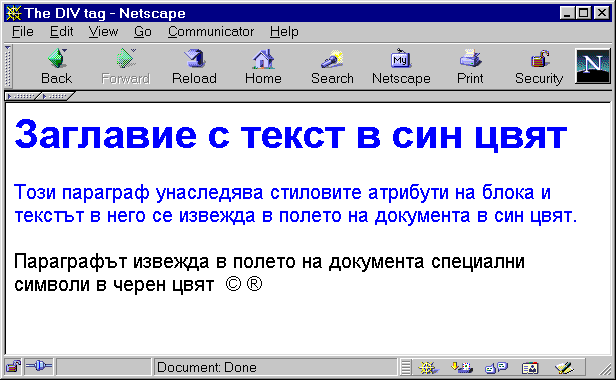Click the Forward toolbar button
Image resolution: width=616 pixels, height=380 pixels.
125,66
